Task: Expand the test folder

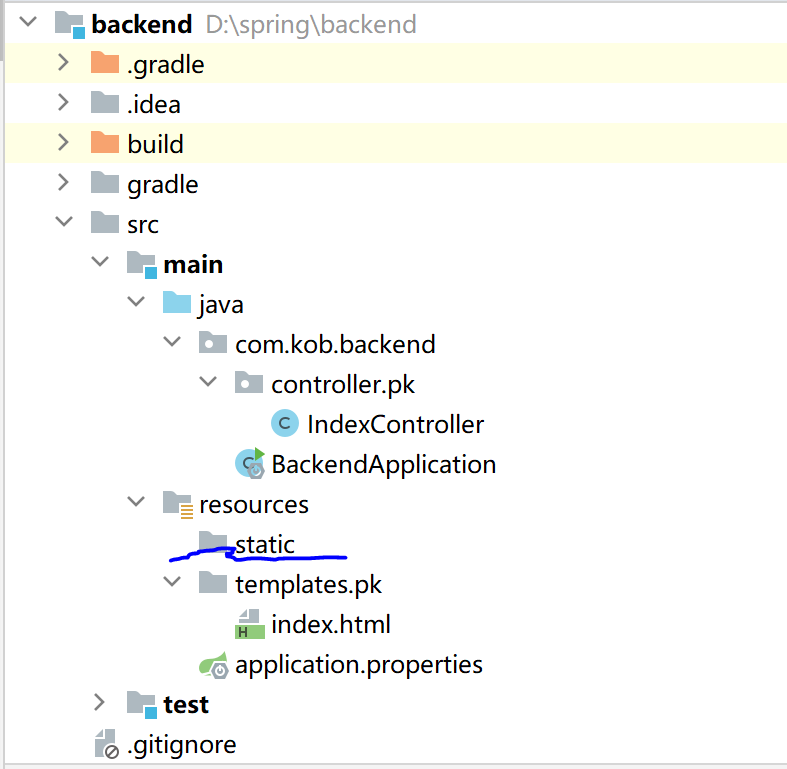Action: (99, 704)
